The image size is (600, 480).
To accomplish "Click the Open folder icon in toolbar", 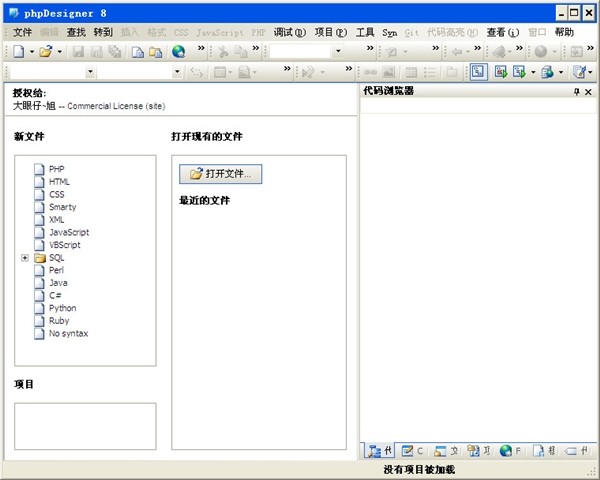I will click(x=46, y=51).
